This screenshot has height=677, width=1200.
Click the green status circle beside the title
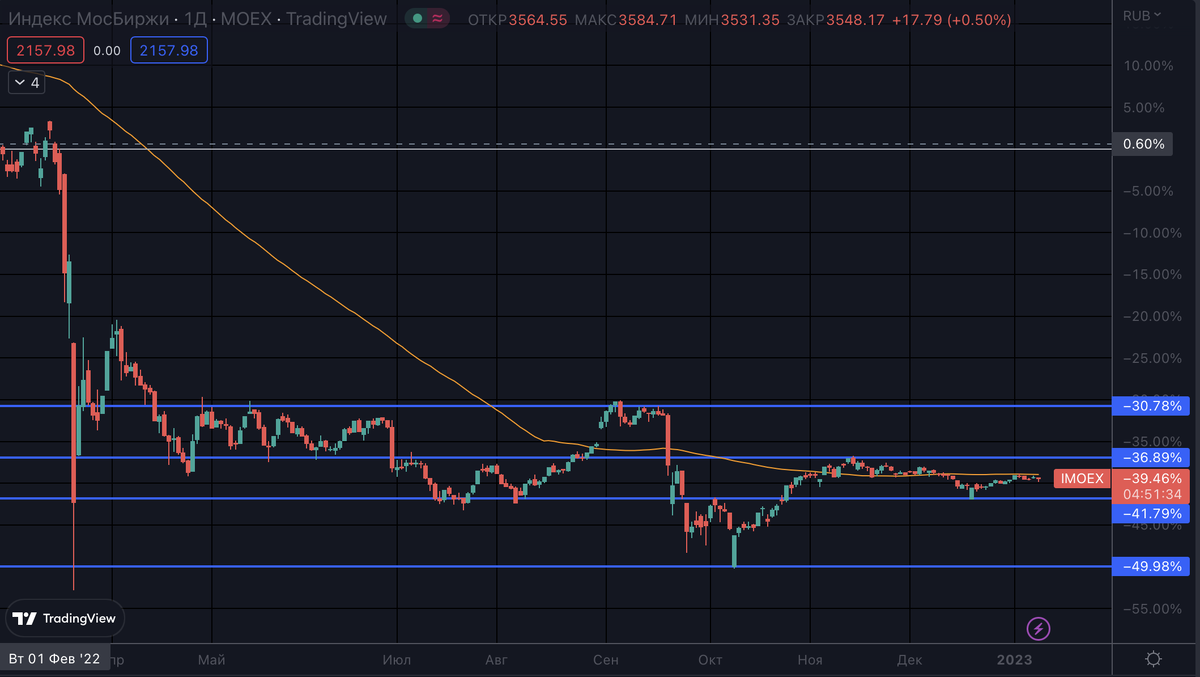(x=418, y=17)
